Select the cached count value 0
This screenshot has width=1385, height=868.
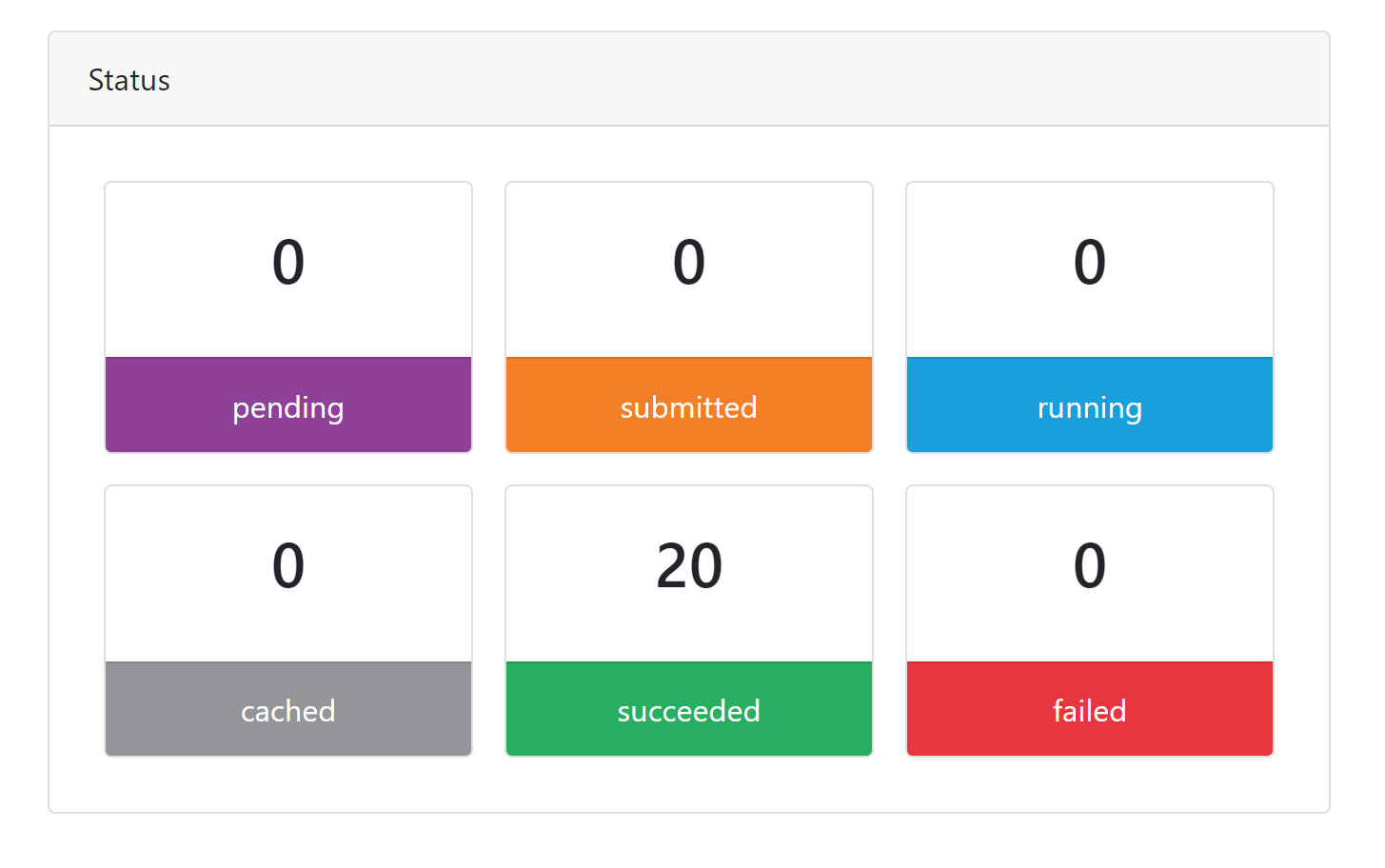click(288, 566)
